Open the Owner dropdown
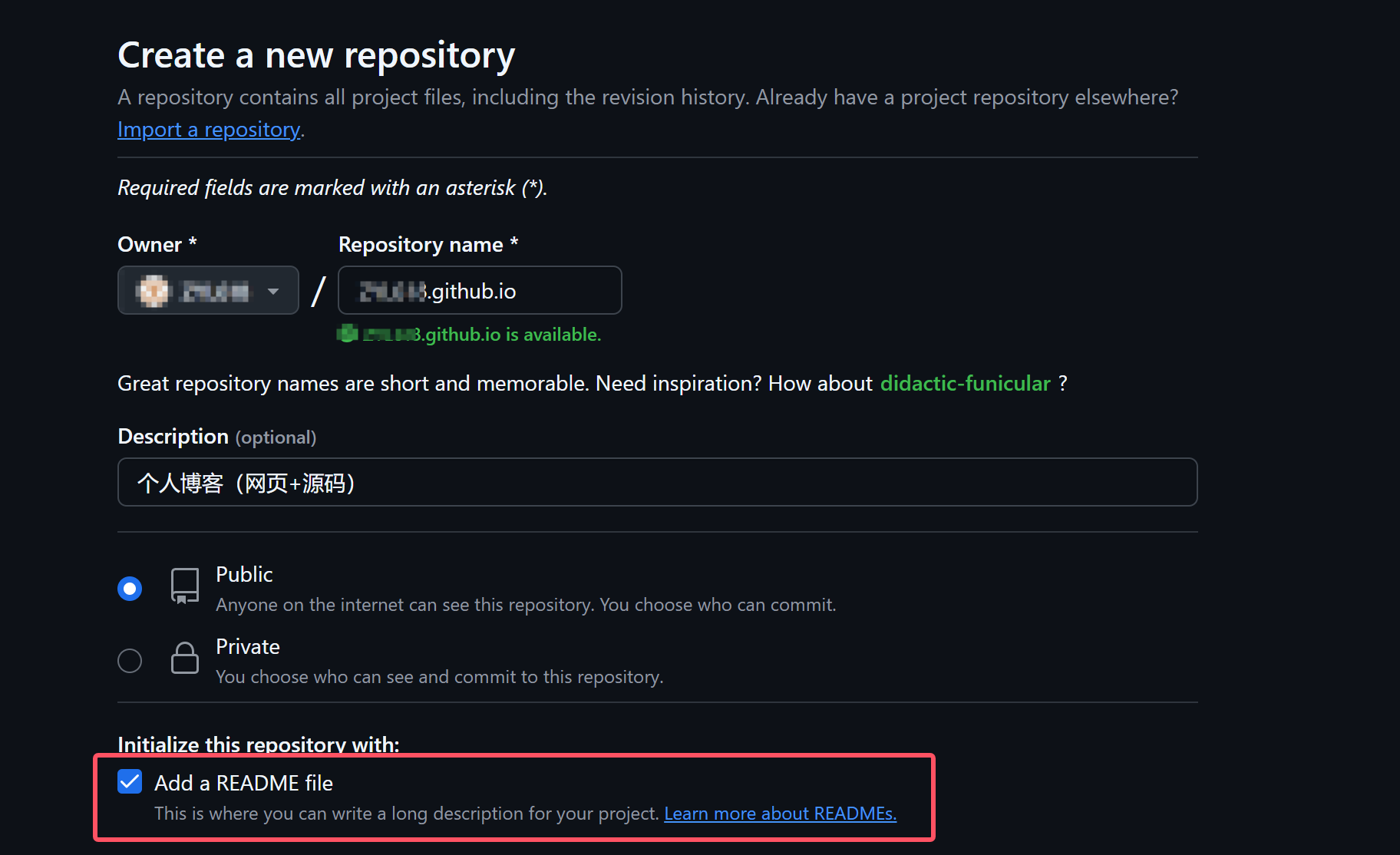The width and height of the screenshot is (1400, 855). (x=208, y=290)
